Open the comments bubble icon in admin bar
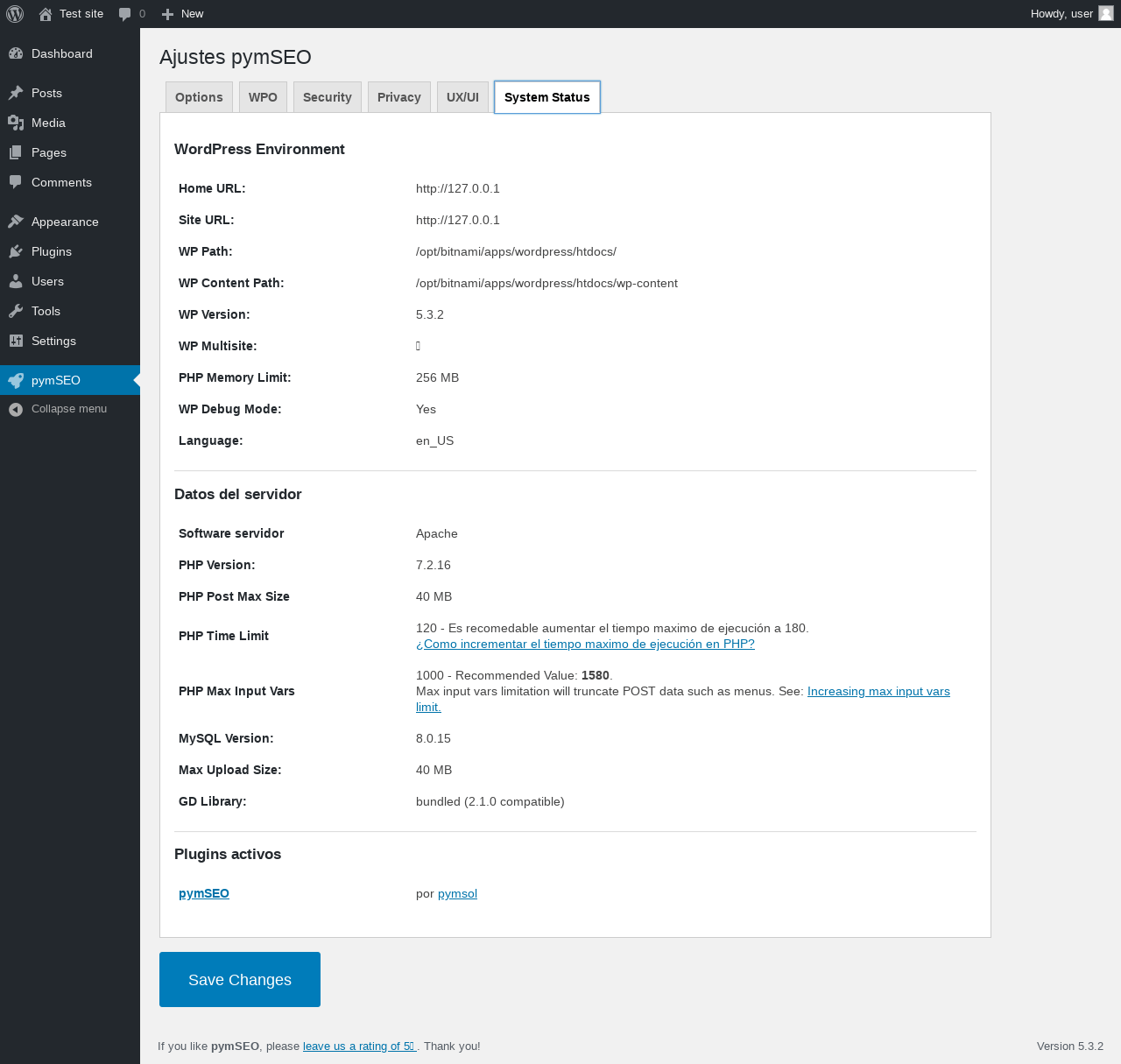The height and width of the screenshot is (1064, 1121). coord(125,14)
